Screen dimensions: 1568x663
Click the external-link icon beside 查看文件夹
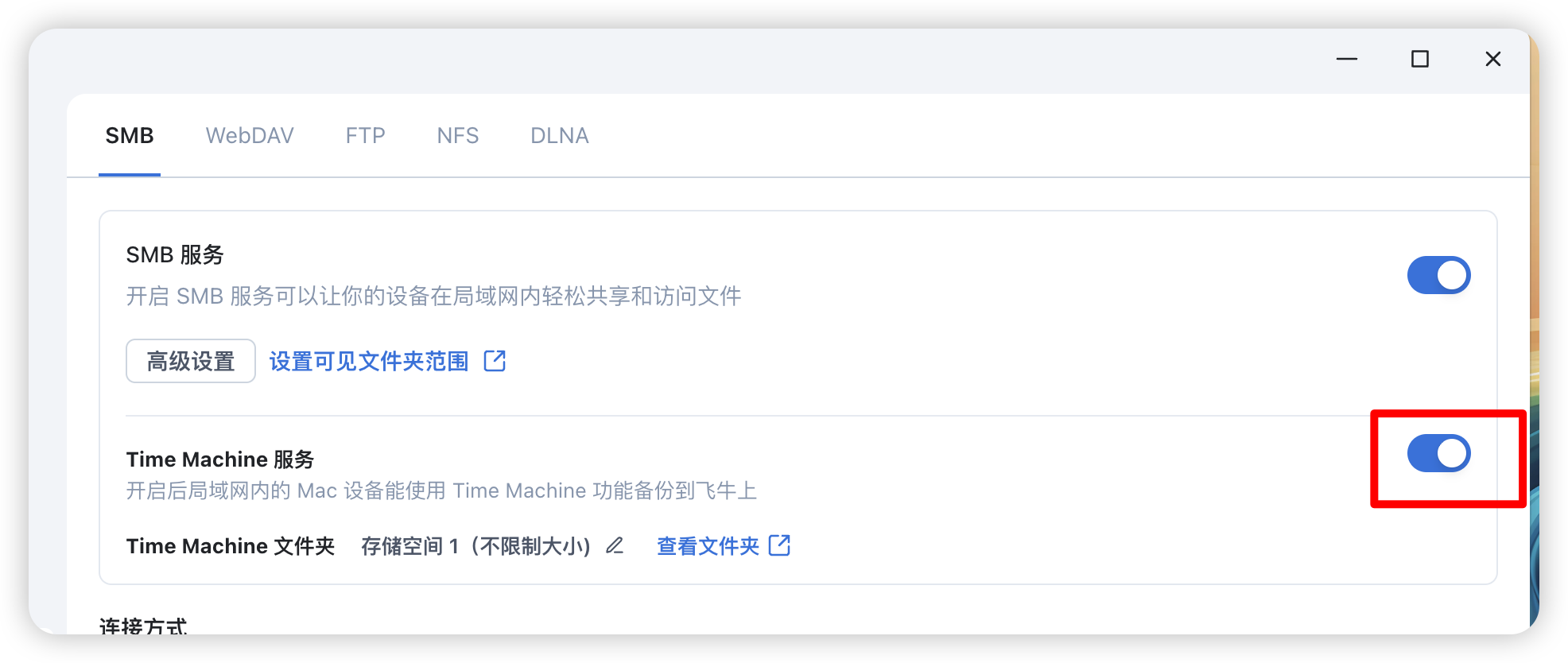point(779,545)
